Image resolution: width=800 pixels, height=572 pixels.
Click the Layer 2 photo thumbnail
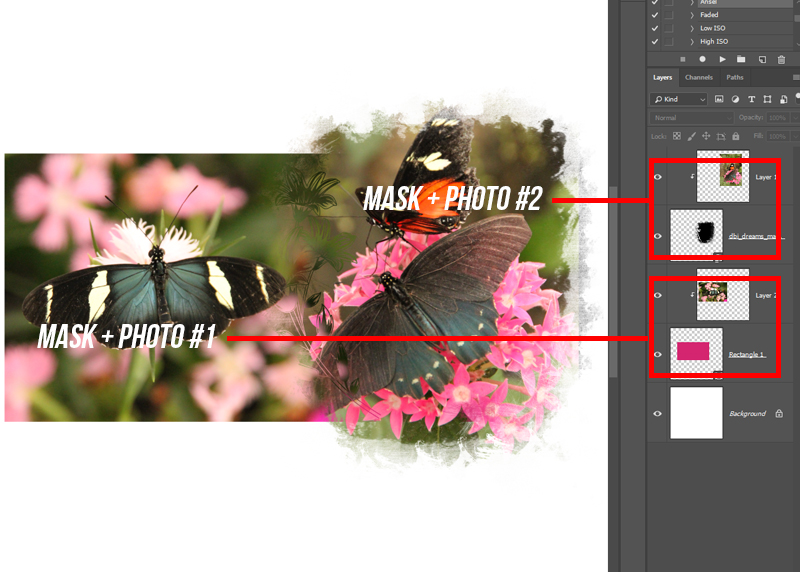tap(723, 294)
